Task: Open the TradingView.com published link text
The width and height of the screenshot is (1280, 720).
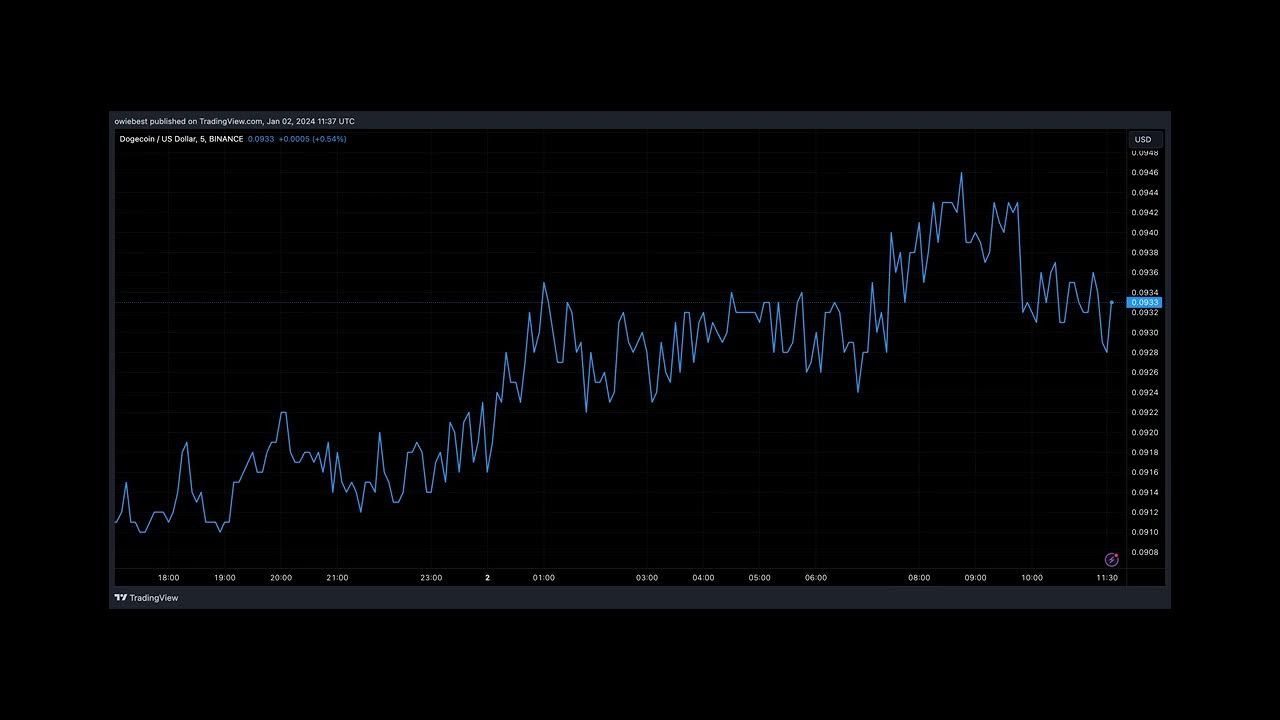Action: tap(230, 121)
